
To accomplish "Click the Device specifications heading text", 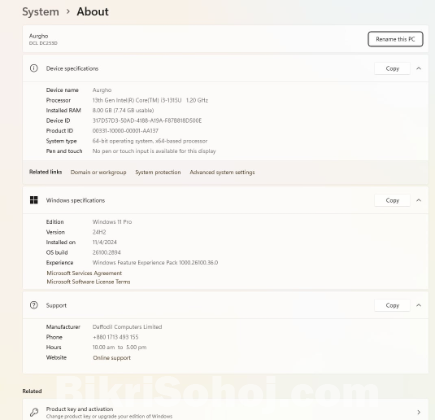I will [x=72, y=69].
